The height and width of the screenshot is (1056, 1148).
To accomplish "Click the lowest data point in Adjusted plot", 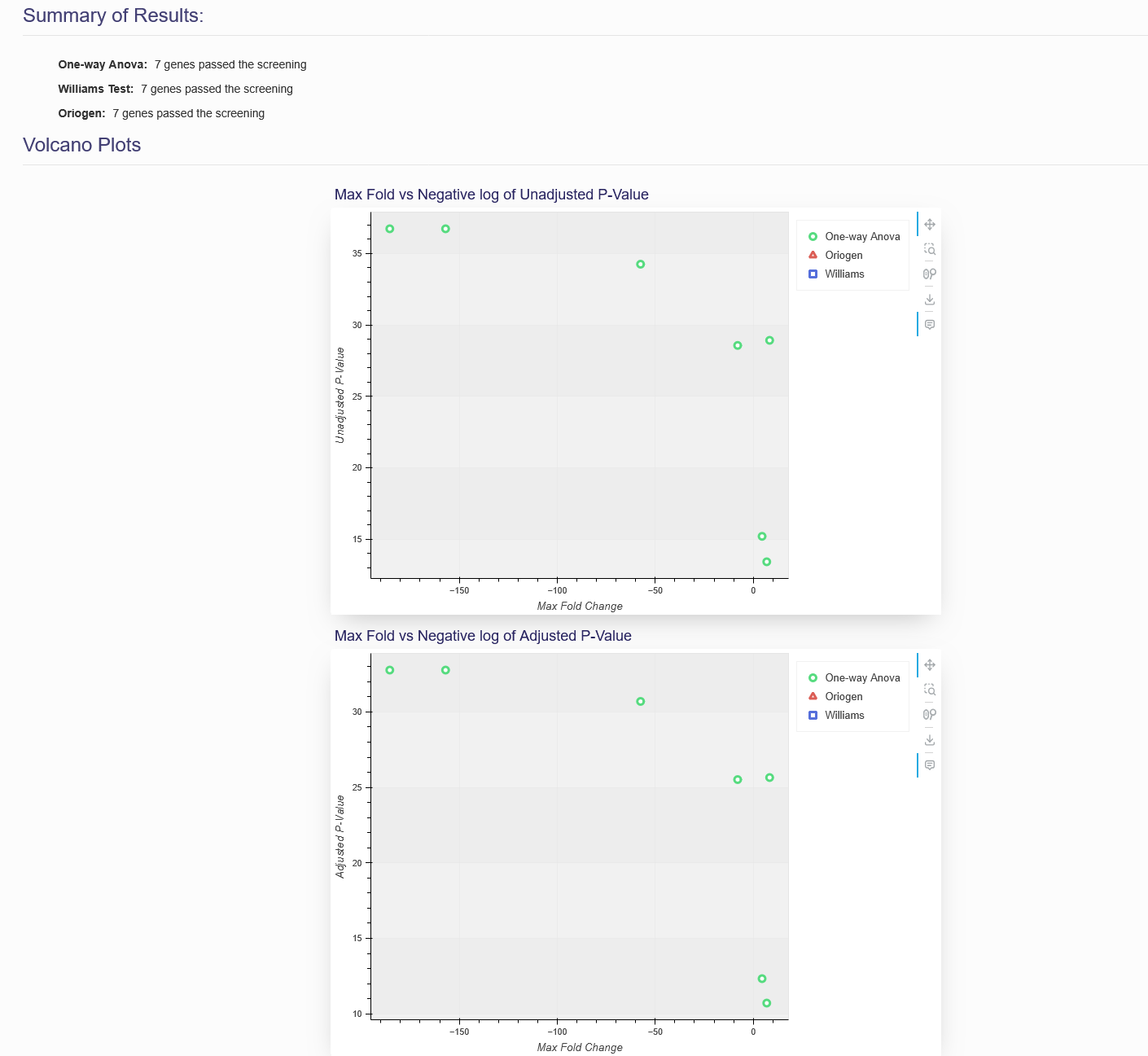I will click(766, 1003).
